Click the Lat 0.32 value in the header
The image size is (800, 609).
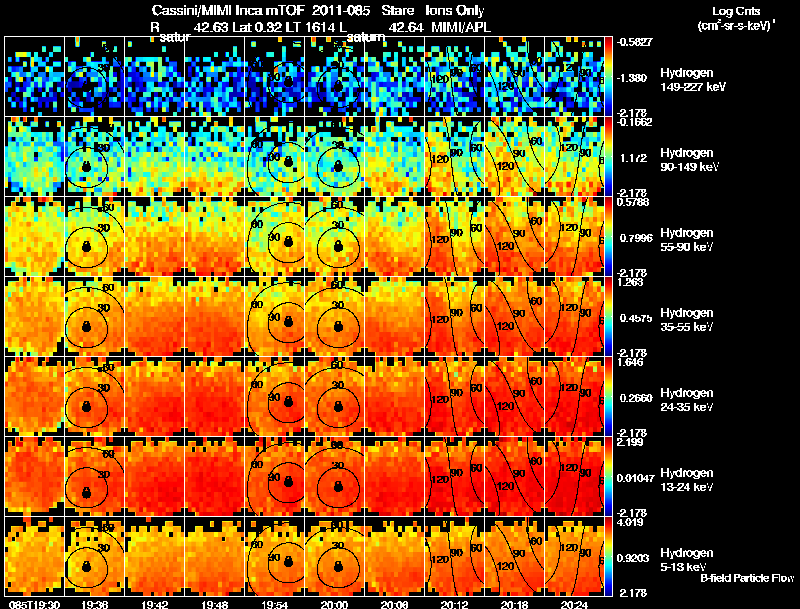[257, 27]
